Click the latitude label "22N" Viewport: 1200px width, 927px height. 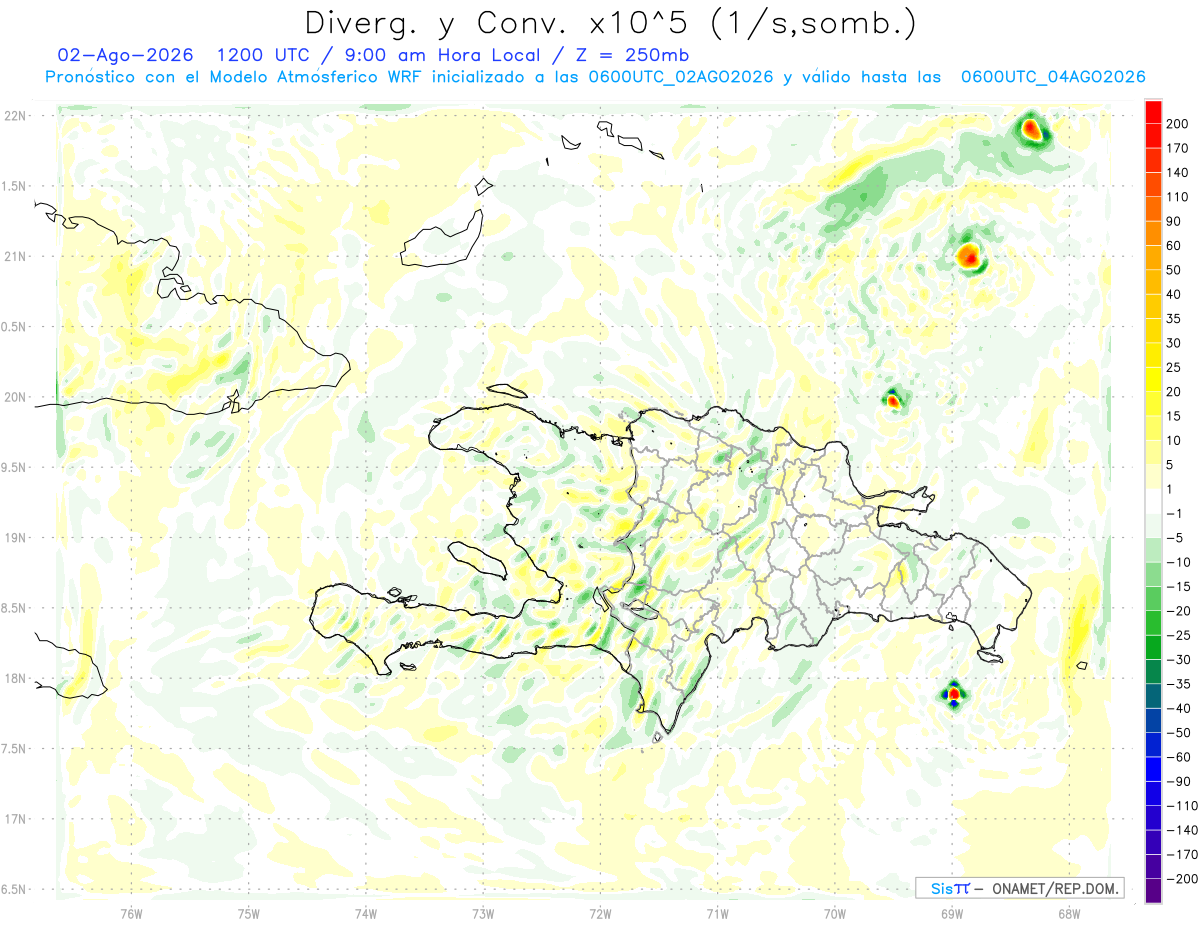click(15, 116)
